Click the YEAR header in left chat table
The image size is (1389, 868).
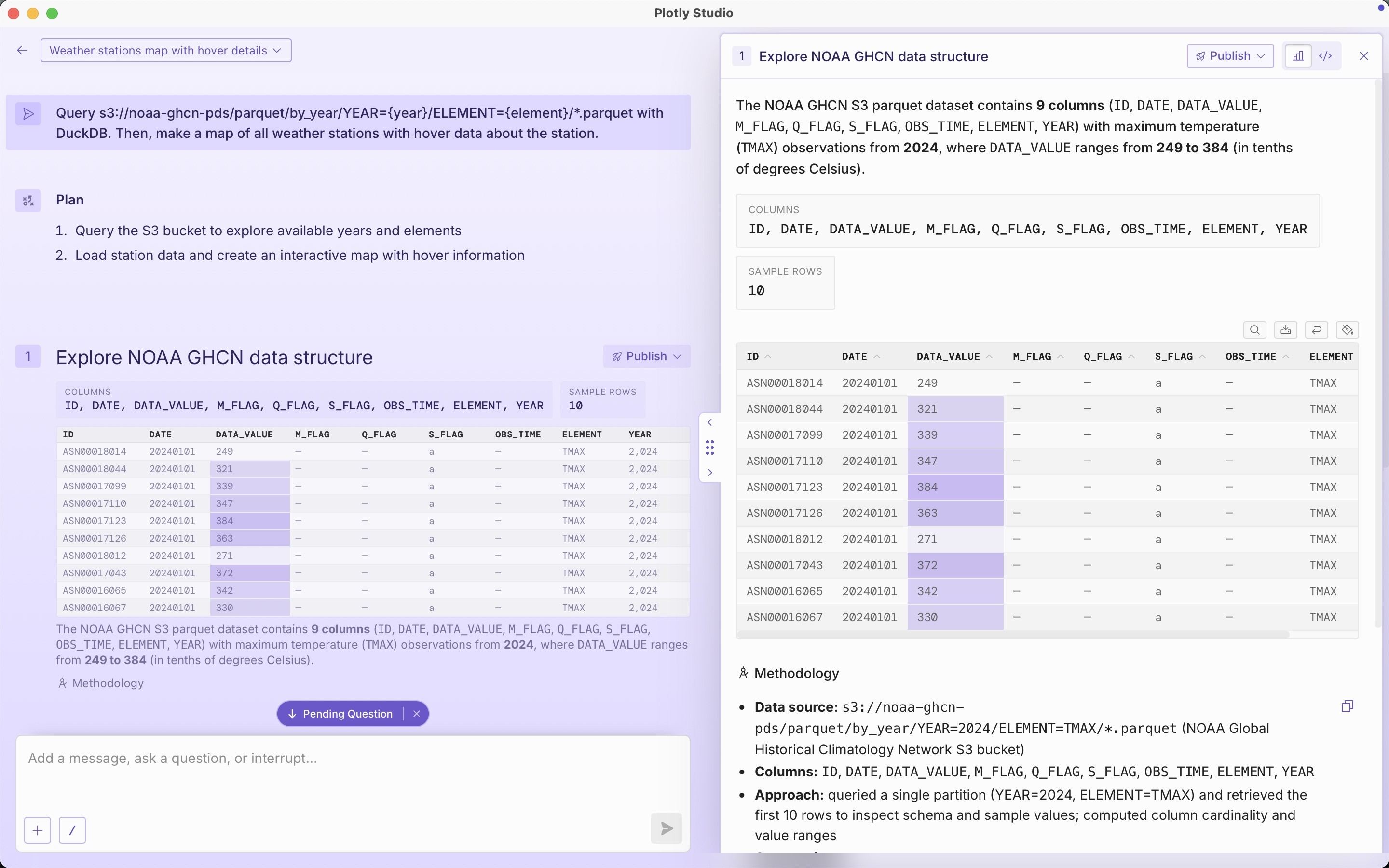pyautogui.click(x=640, y=434)
